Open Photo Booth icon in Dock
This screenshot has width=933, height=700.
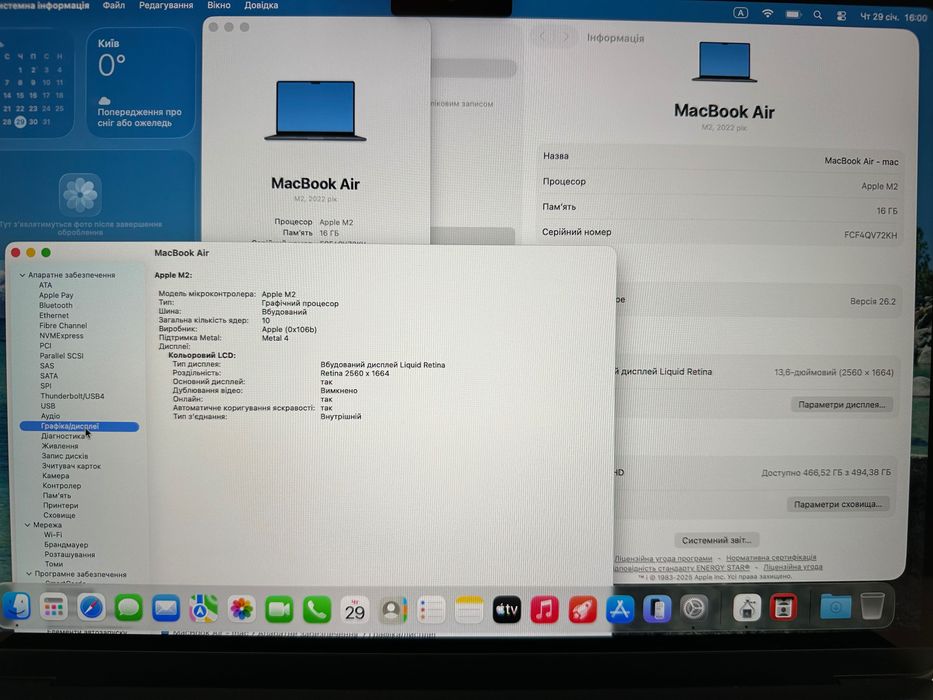pos(783,608)
